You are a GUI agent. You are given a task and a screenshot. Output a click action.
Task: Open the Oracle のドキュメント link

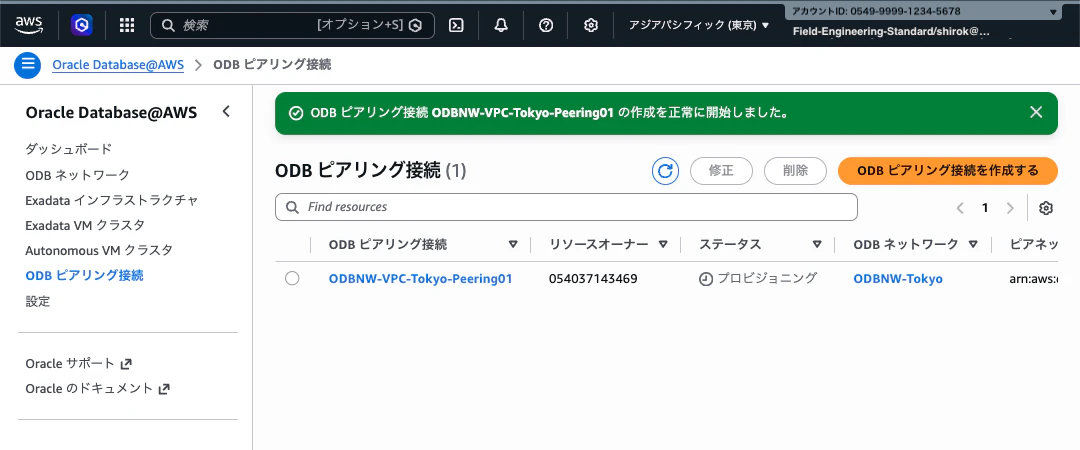89,389
